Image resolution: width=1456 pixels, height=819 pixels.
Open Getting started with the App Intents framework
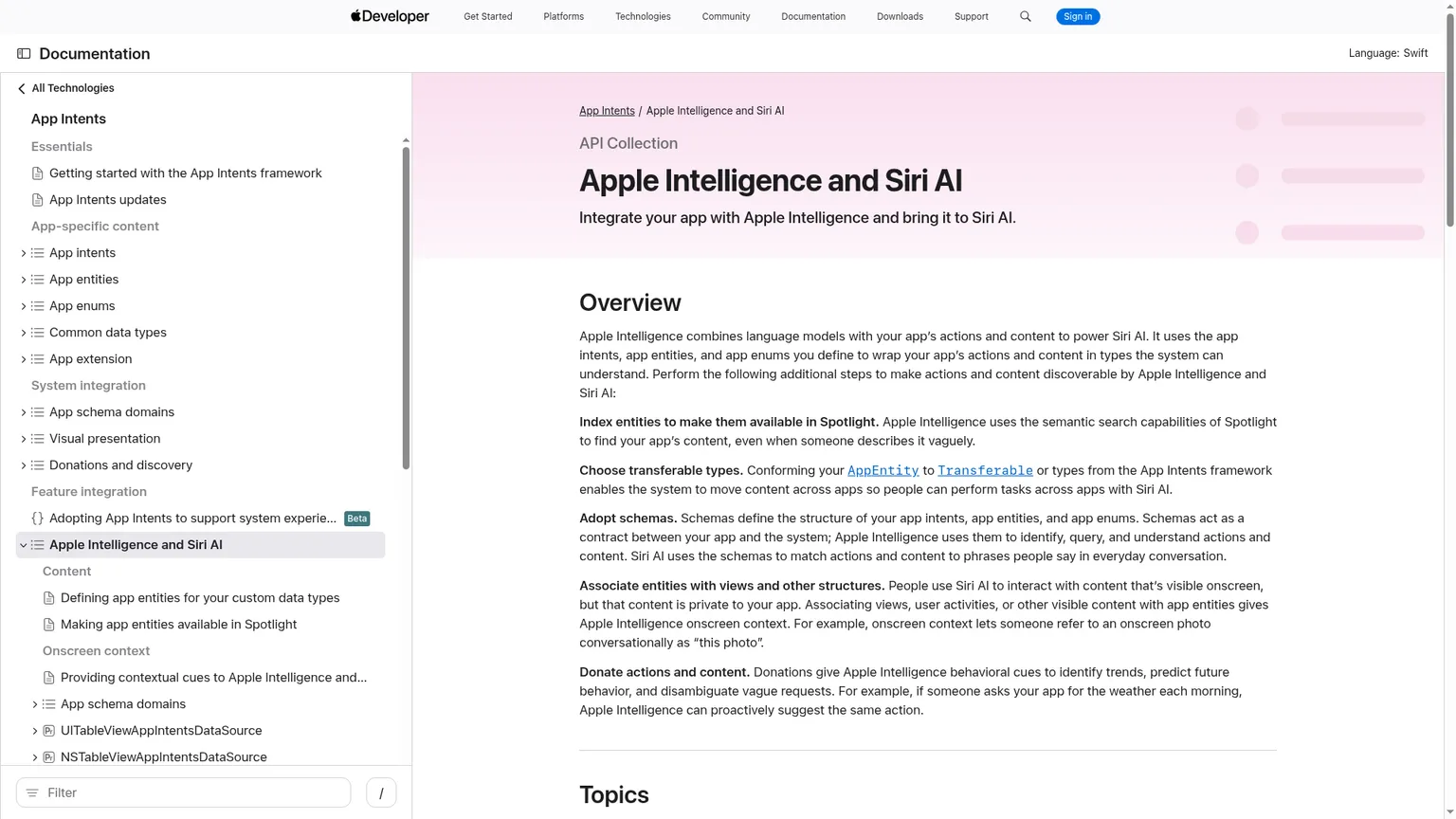click(x=186, y=173)
